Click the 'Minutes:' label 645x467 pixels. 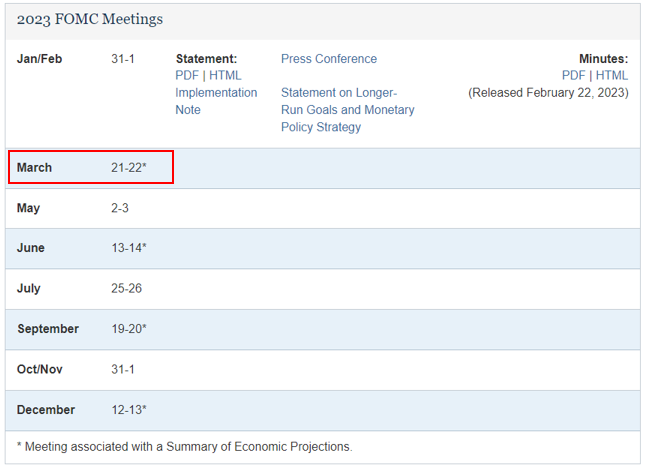(603, 59)
